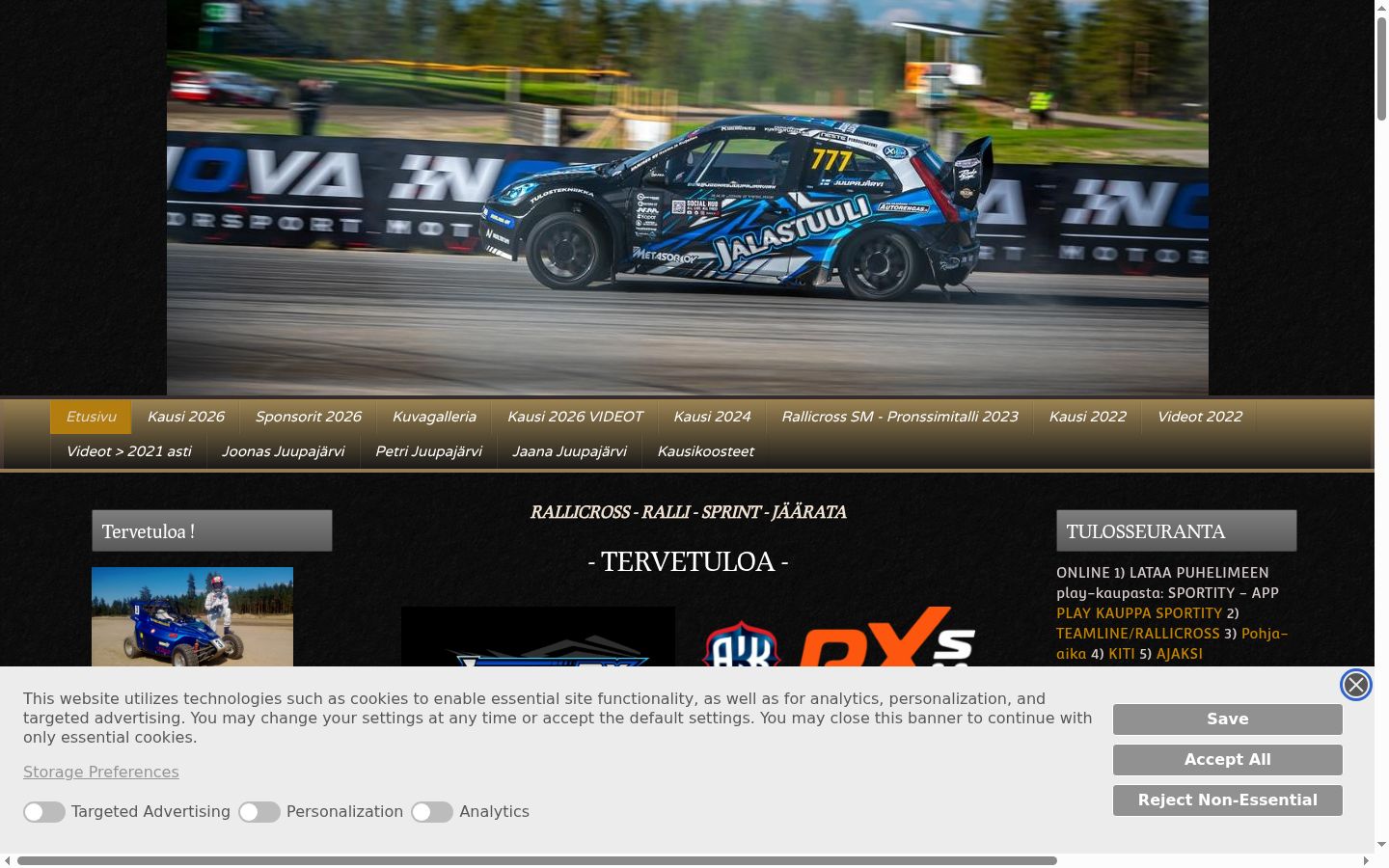Open the AJAKSI link
1389x868 pixels.
point(1180,654)
